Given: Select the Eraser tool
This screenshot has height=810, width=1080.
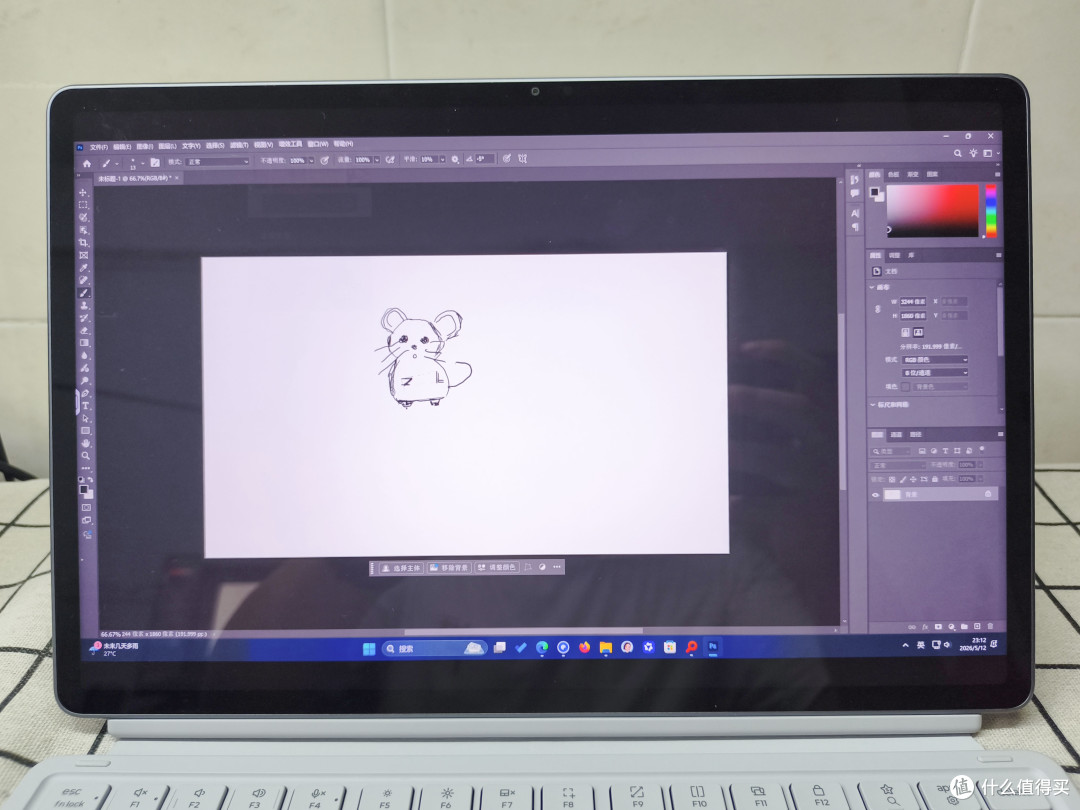Looking at the screenshot, I should [x=84, y=331].
